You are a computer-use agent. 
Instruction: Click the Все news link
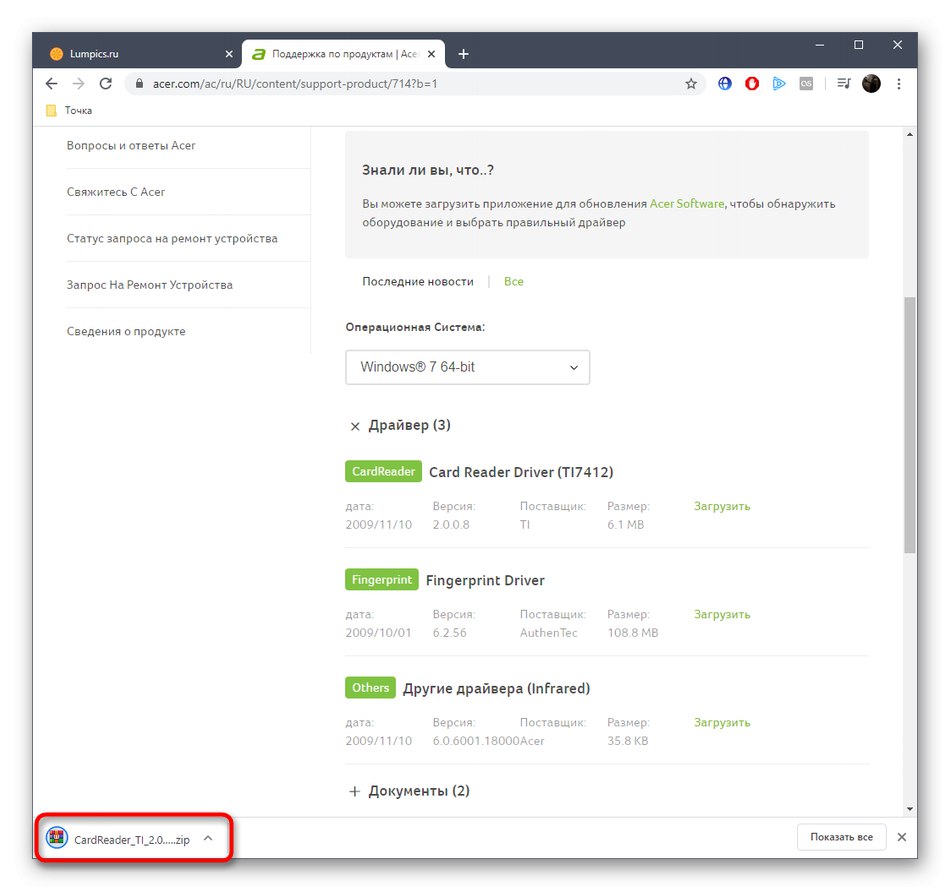point(513,281)
